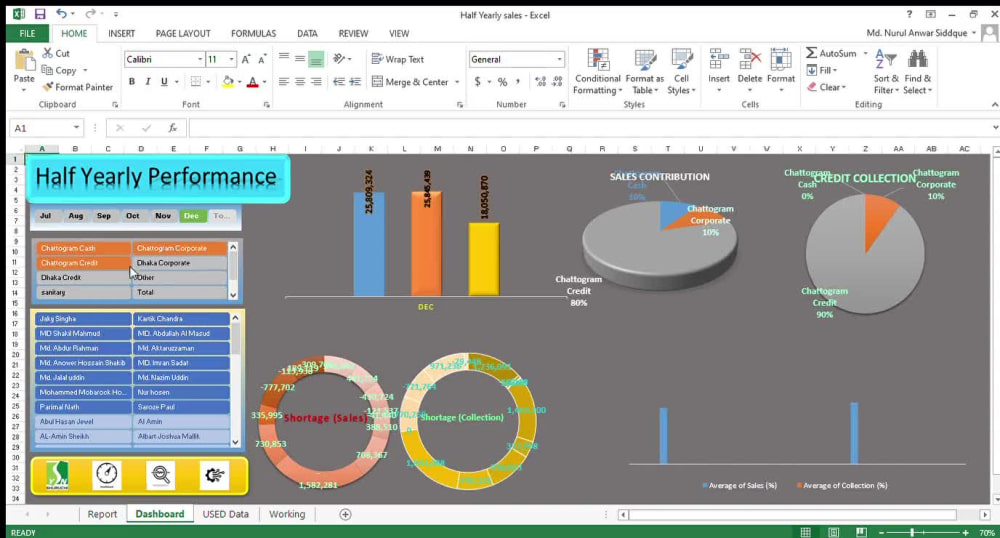Open the FILE menu
The height and width of the screenshot is (538, 1000).
coord(27,33)
